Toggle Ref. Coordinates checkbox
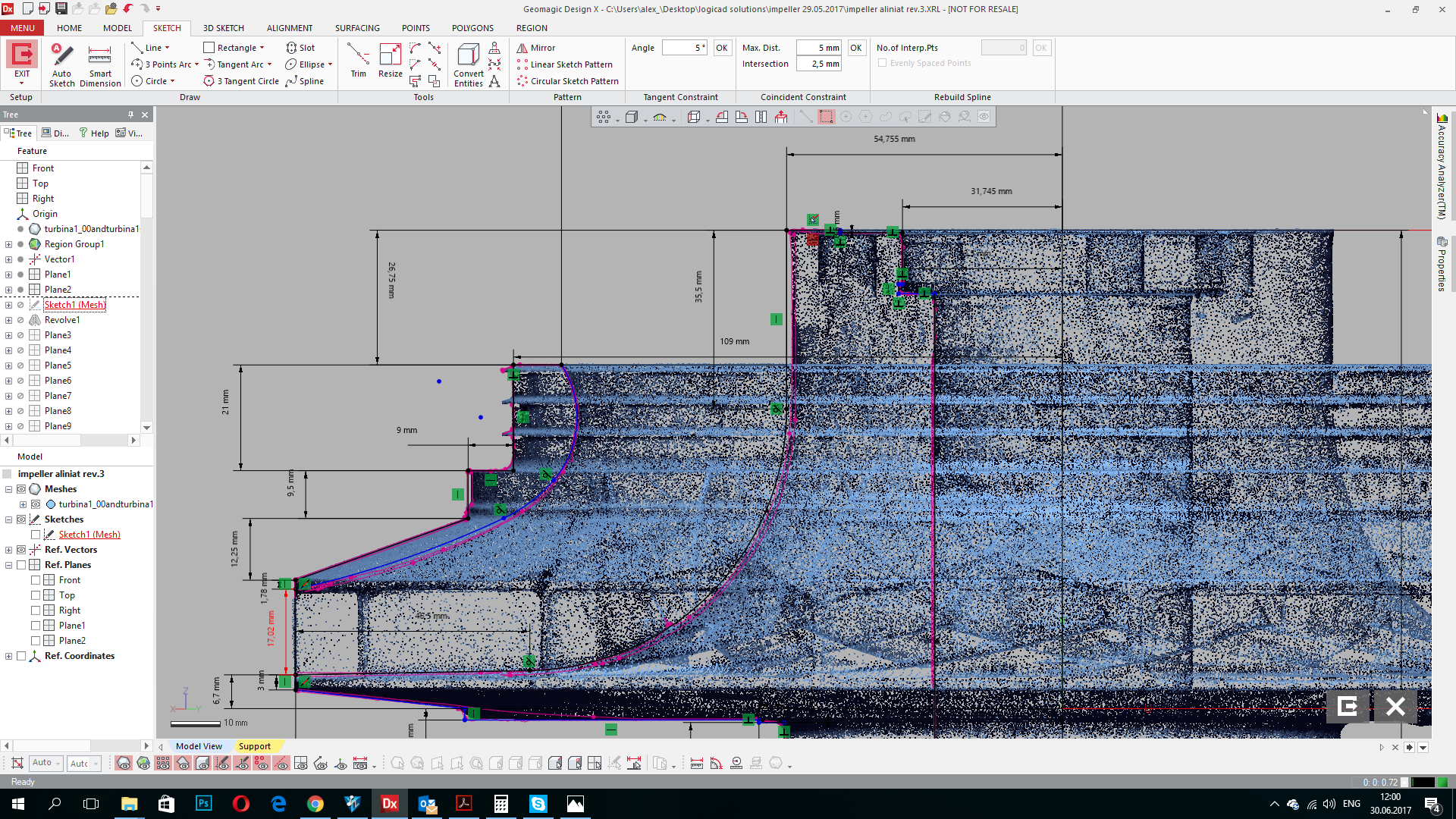The width and height of the screenshot is (1456, 819). [x=21, y=656]
